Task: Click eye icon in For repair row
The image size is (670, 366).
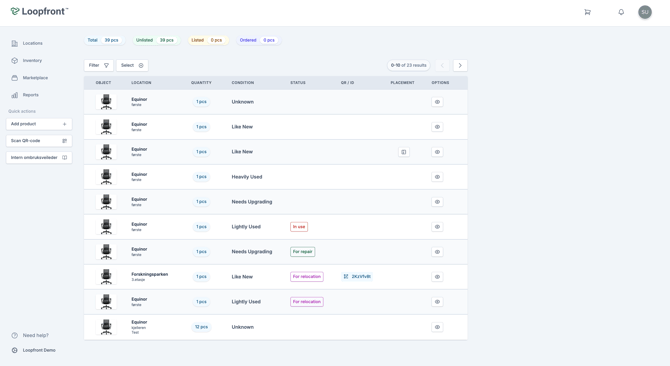Action: click(x=437, y=252)
